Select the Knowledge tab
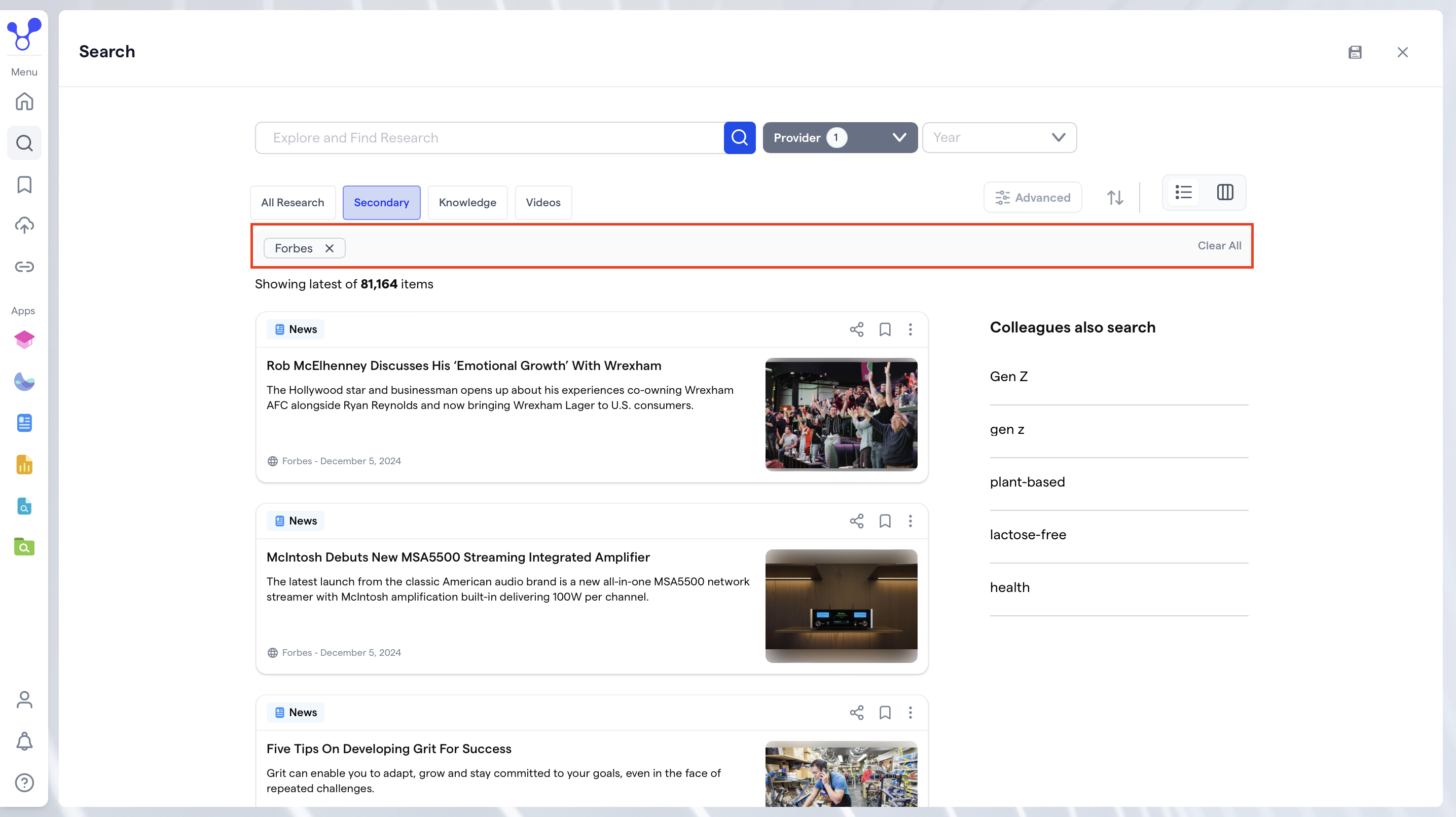This screenshot has width=1456, height=817. (x=467, y=202)
